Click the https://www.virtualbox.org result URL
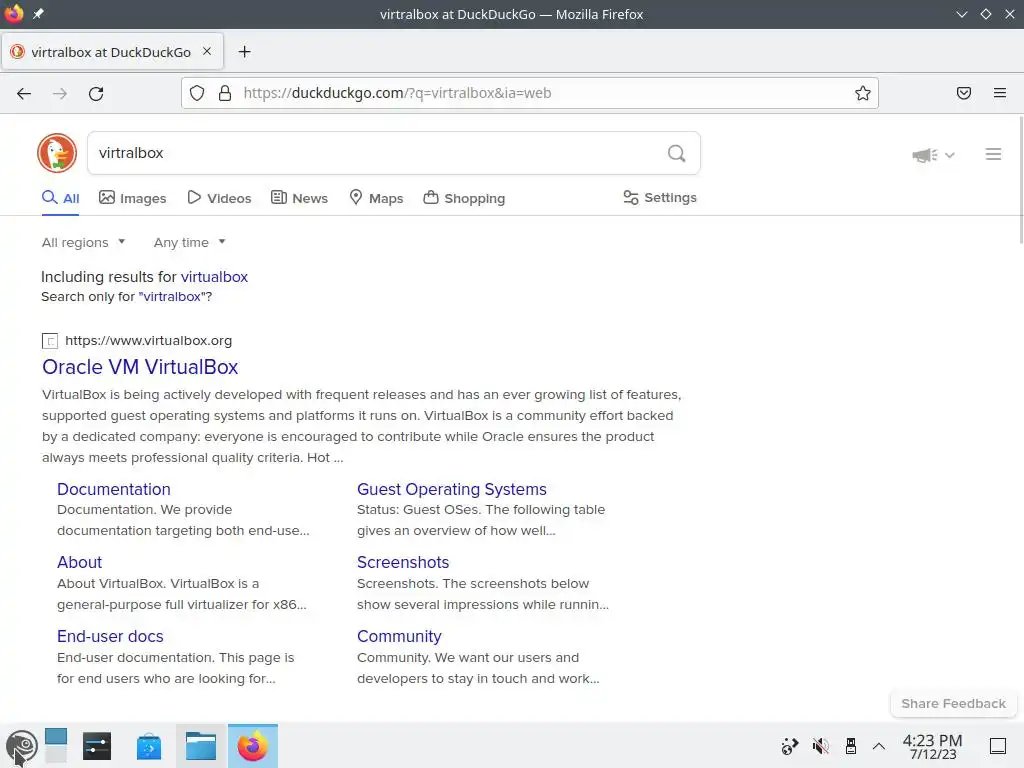This screenshot has width=1024, height=768. (x=148, y=340)
